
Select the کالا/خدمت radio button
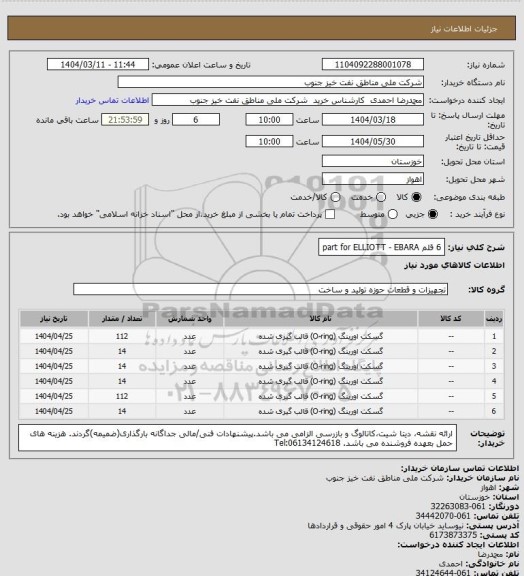coord(335,197)
